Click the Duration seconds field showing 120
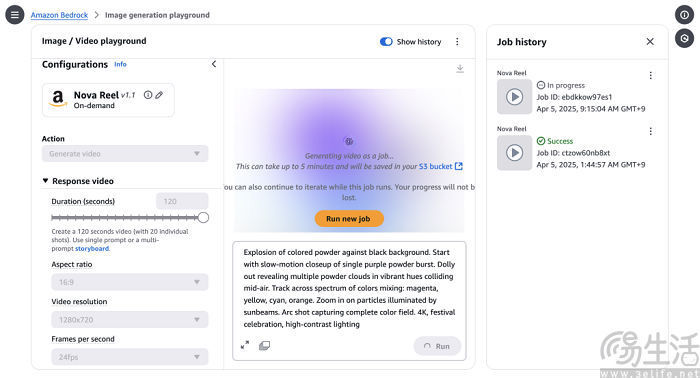 (182, 201)
